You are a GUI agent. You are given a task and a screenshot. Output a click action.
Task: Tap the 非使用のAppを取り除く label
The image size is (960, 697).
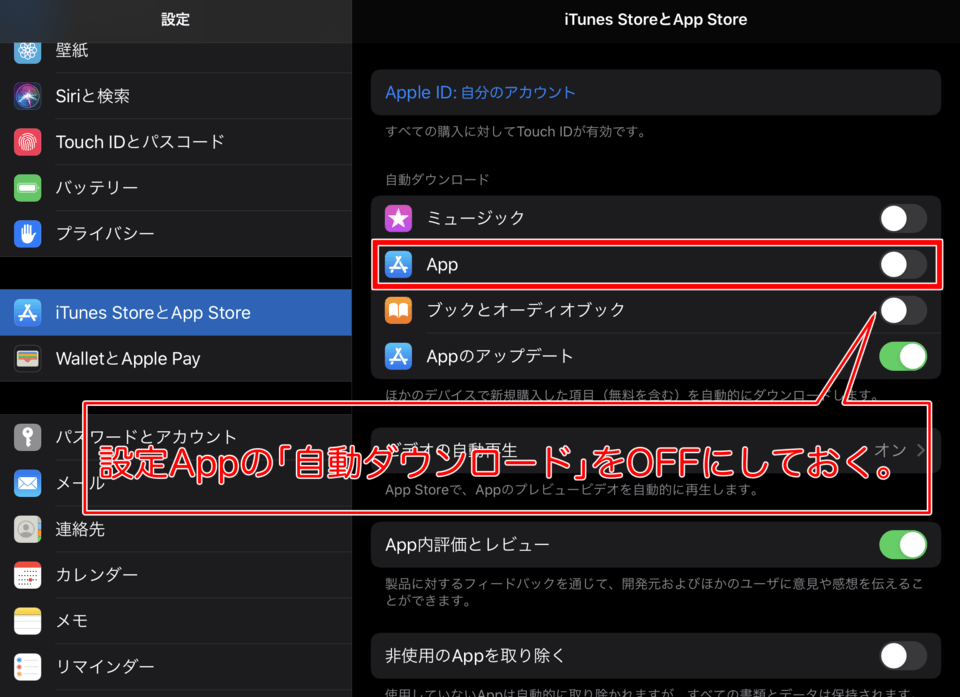pyautogui.click(x=475, y=656)
